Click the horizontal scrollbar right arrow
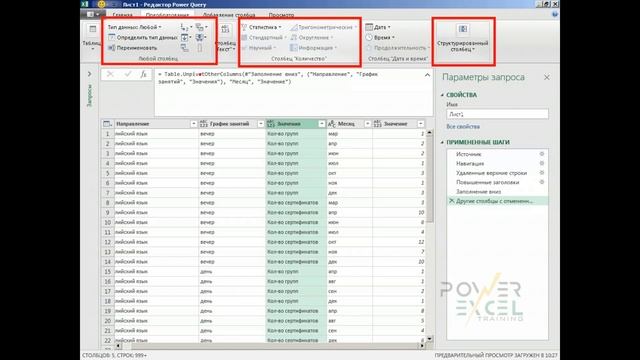 [x=422, y=346]
